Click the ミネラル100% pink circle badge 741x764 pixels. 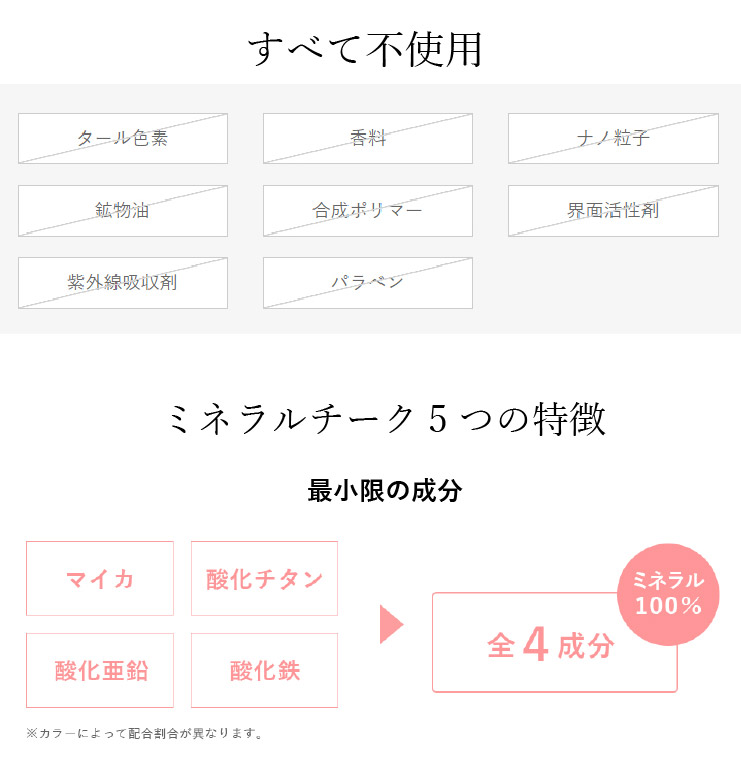point(668,594)
